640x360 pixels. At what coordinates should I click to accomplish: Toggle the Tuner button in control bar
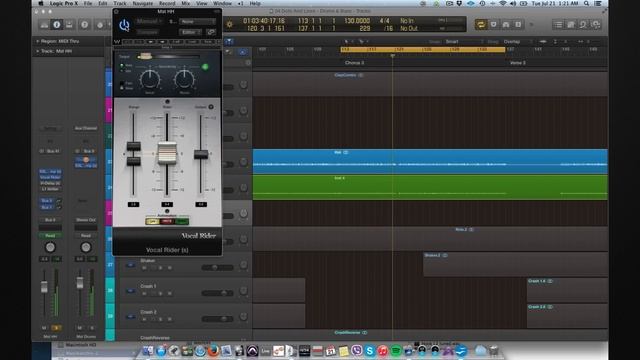506,24
